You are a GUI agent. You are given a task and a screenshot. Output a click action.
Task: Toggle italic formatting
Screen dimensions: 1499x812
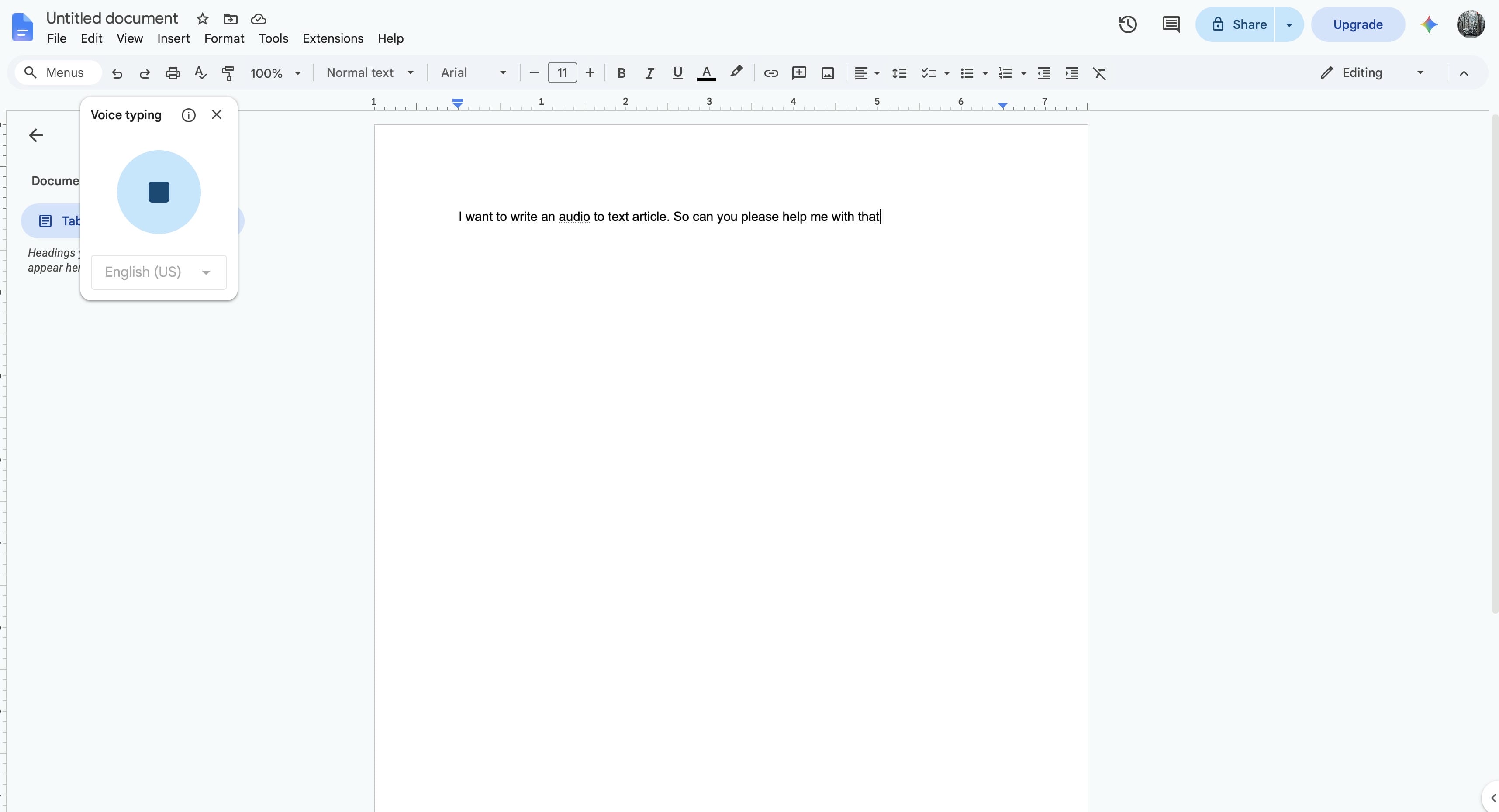[x=649, y=73]
